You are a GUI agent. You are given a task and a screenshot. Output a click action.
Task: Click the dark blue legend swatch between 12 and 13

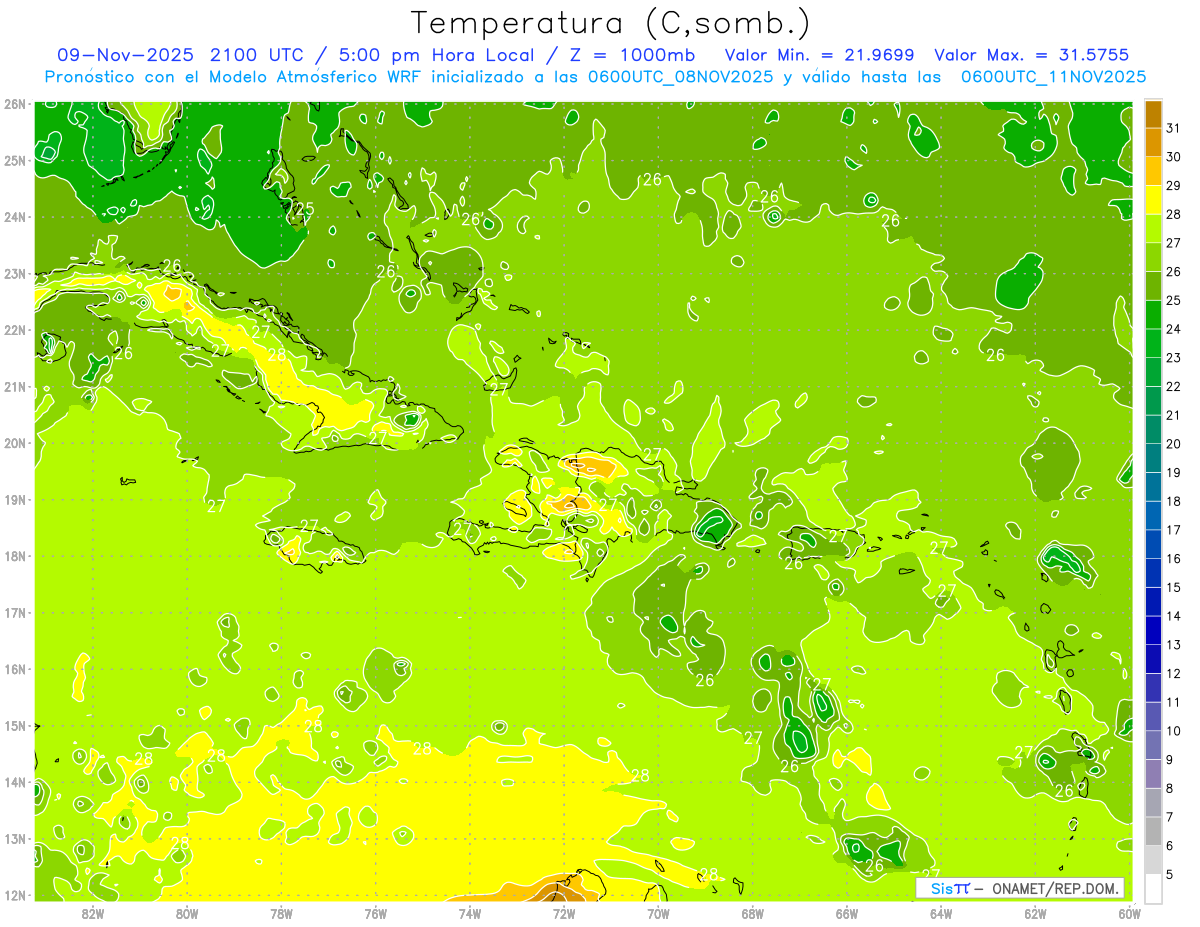tap(1153, 659)
